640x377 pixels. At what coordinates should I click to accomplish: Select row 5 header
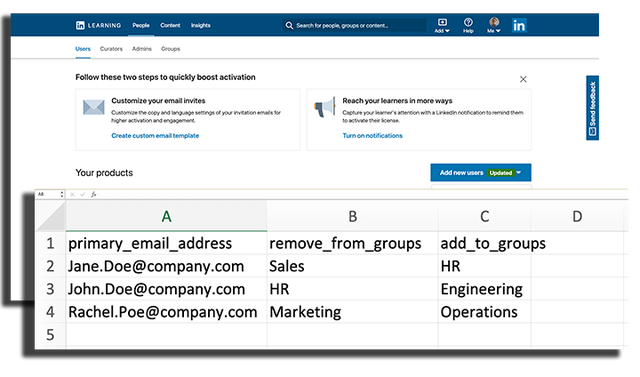pyautogui.click(x=50, y=335)
